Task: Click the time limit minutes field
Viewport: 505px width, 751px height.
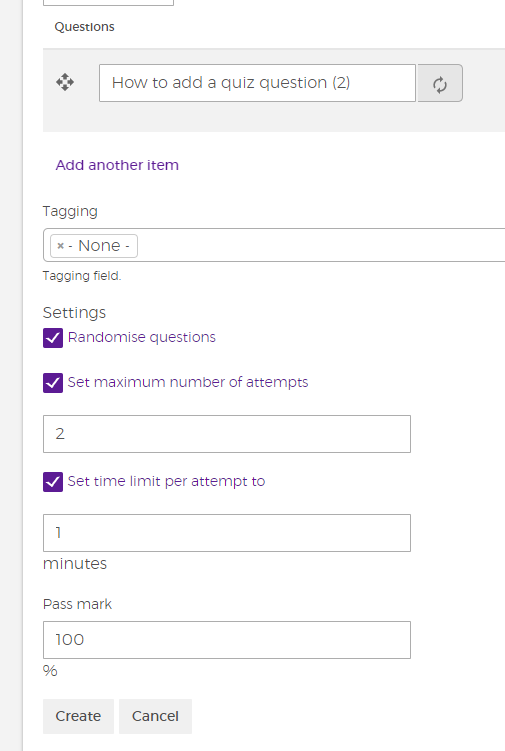Action: click(x=227, y=533)
